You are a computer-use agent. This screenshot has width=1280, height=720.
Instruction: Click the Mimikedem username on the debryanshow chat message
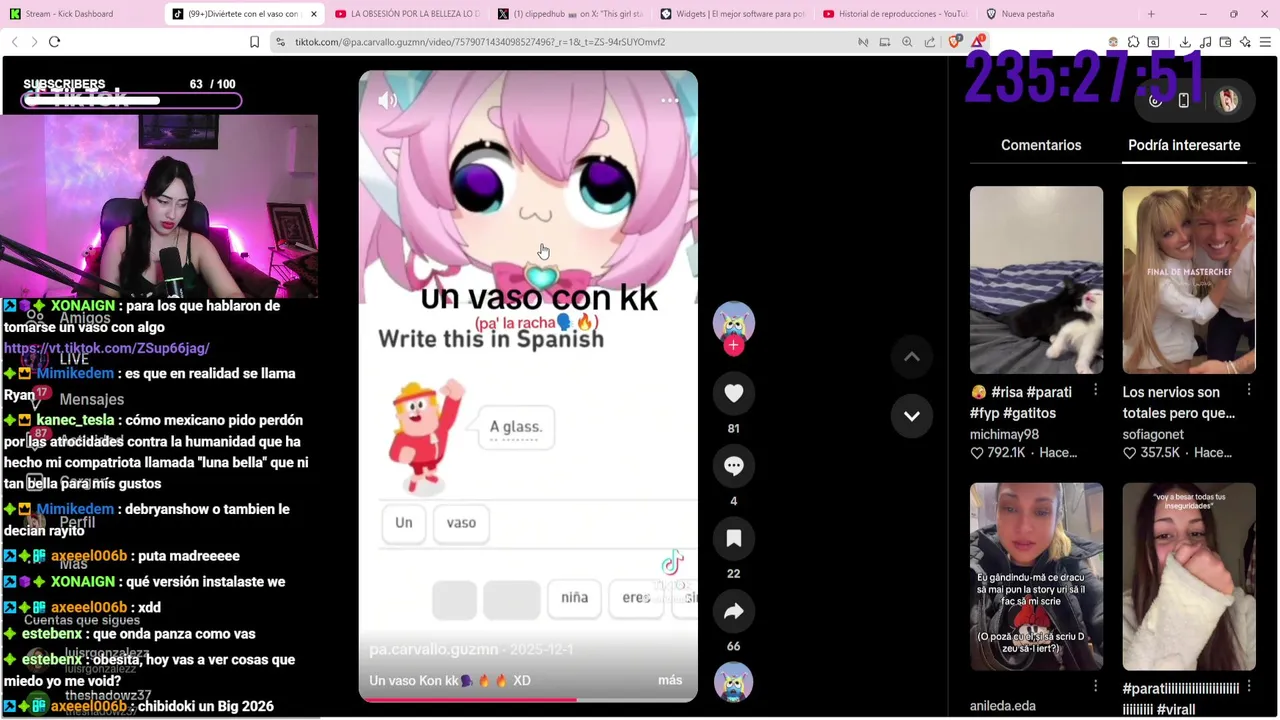coord(75,509)
